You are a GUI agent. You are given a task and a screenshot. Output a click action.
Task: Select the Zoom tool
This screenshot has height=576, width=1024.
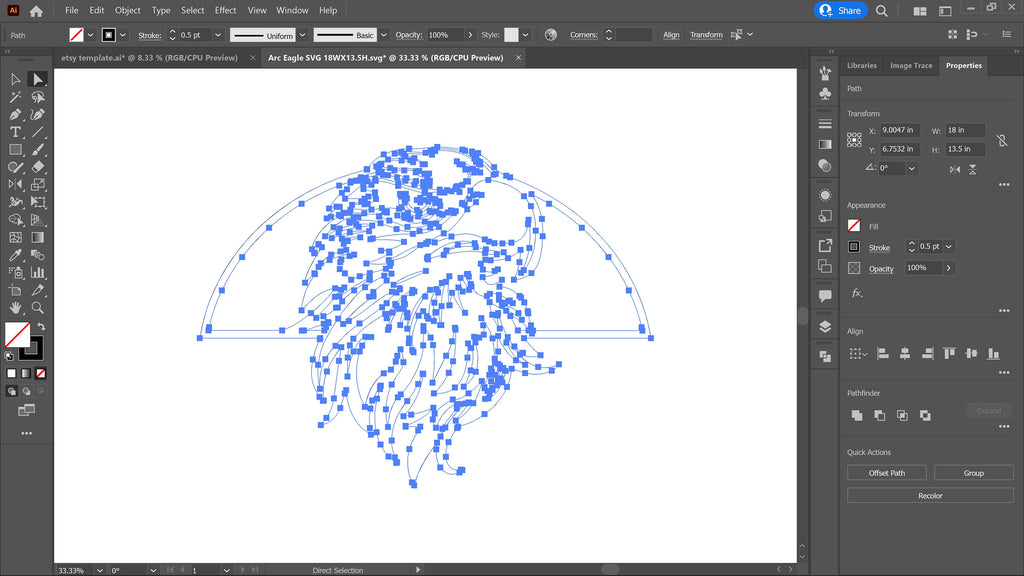pos(37,308)
